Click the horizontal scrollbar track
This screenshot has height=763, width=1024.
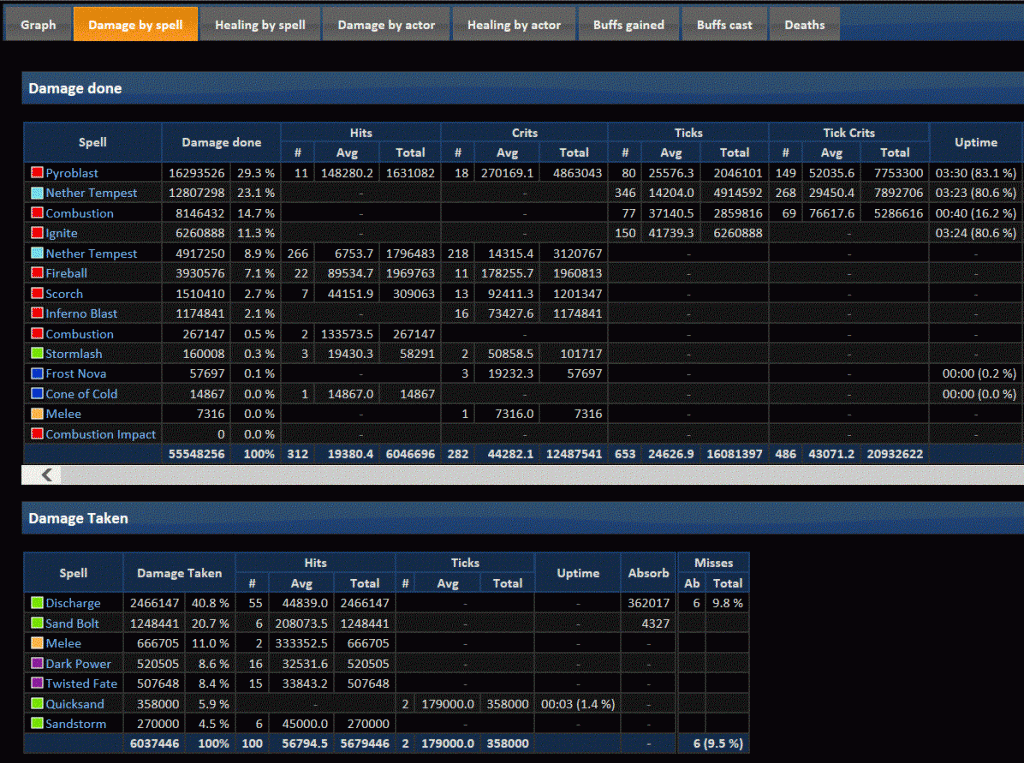point(542,475)
